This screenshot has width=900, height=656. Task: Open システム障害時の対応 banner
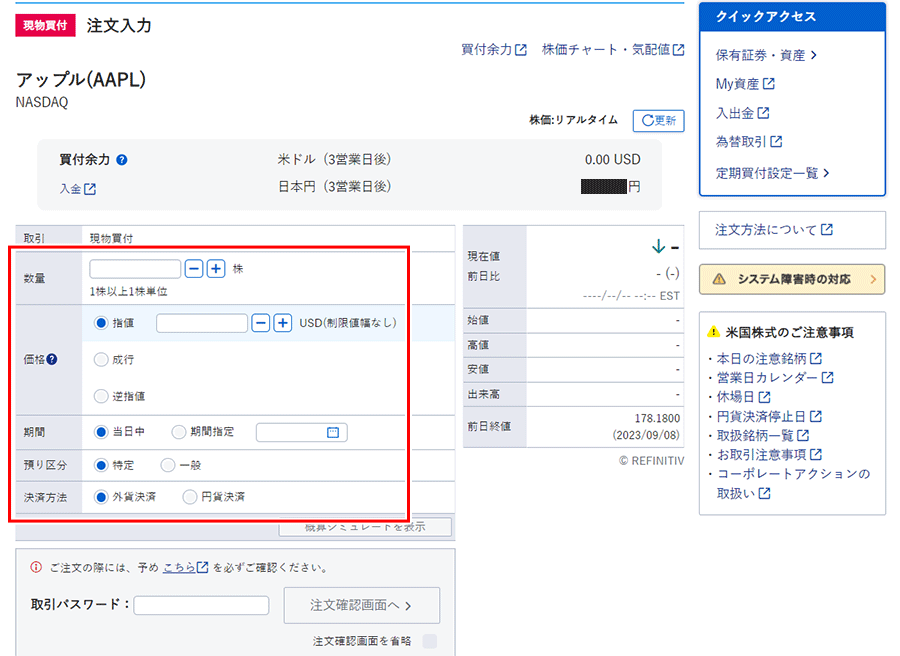point(792,280)
